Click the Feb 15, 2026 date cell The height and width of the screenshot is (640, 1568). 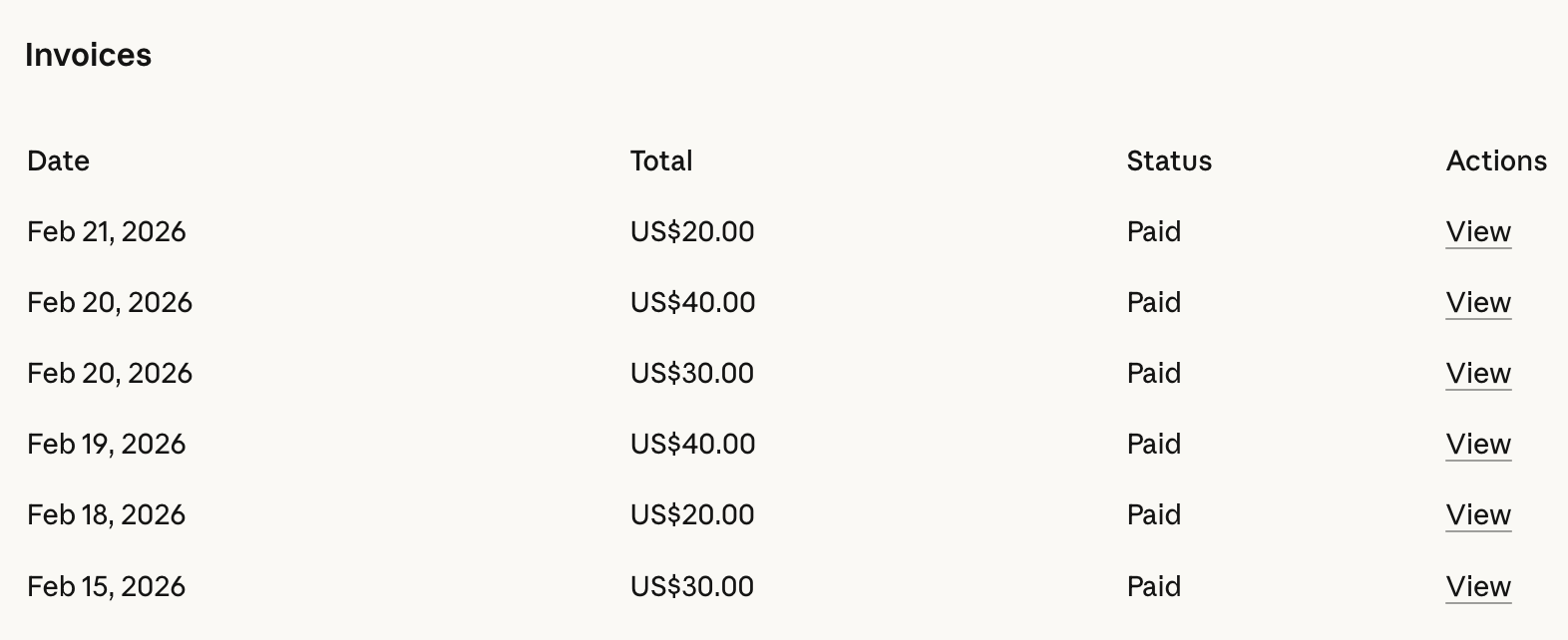(107, 586)
